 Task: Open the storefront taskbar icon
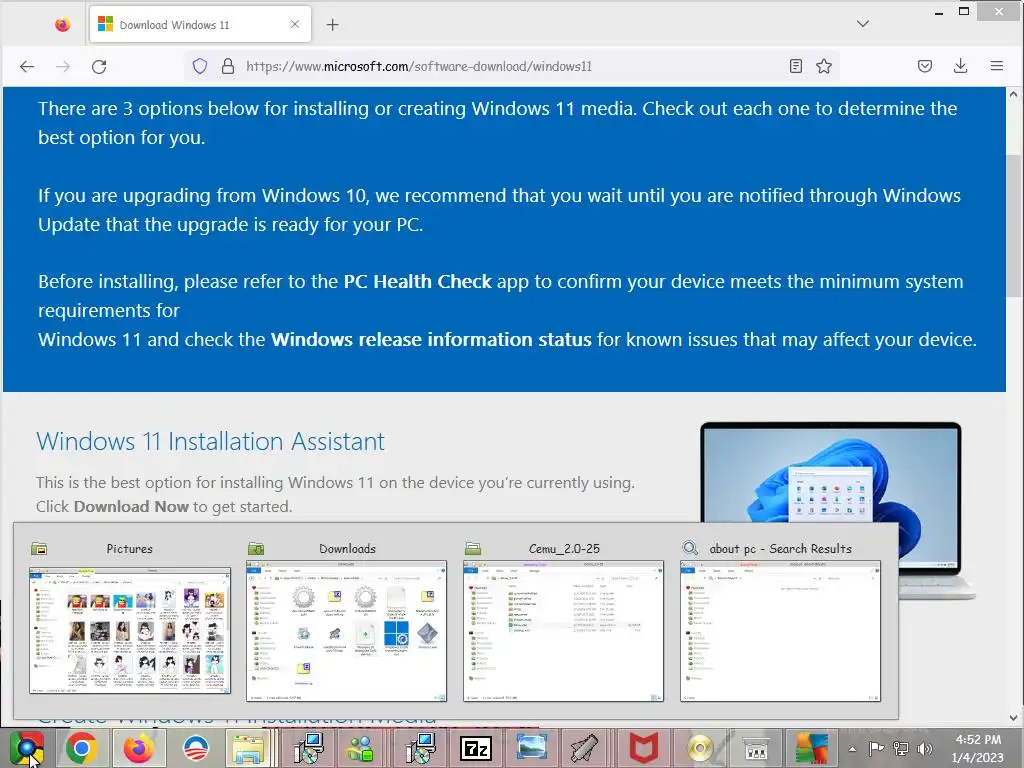(x=756, y=748)
